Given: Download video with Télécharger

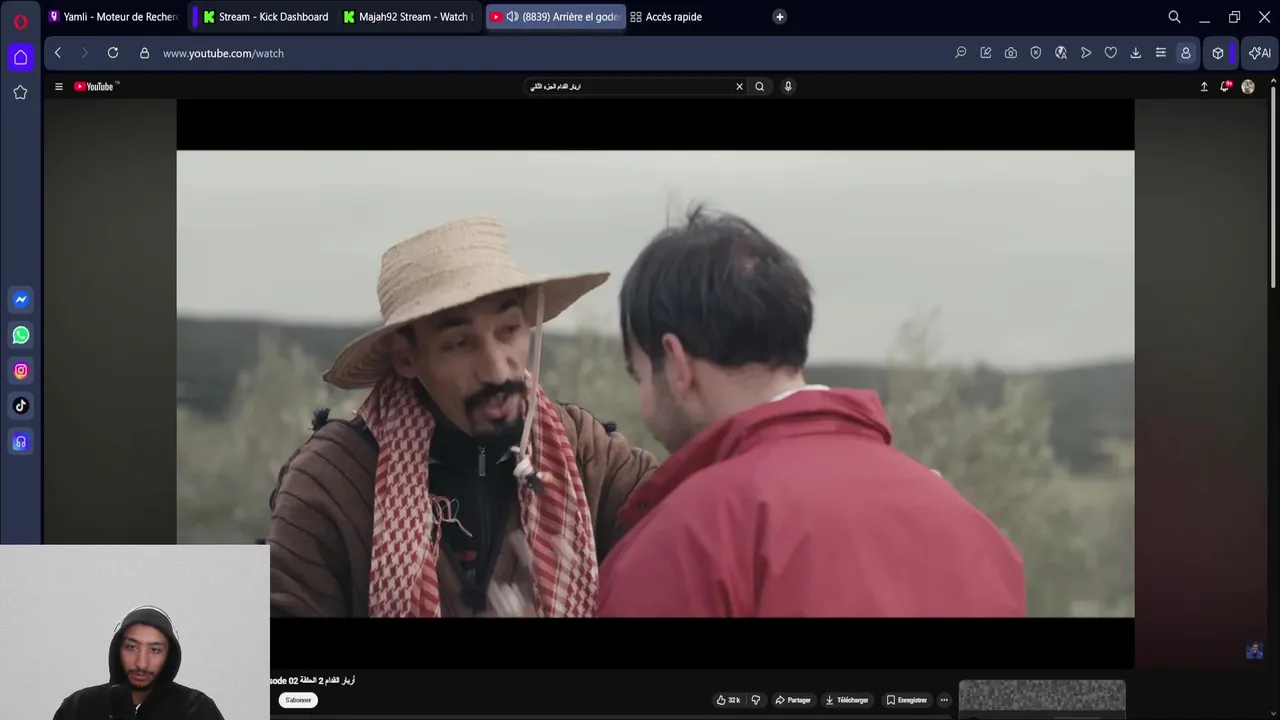Looking at the screenshot, I should (x=847, y=700).
